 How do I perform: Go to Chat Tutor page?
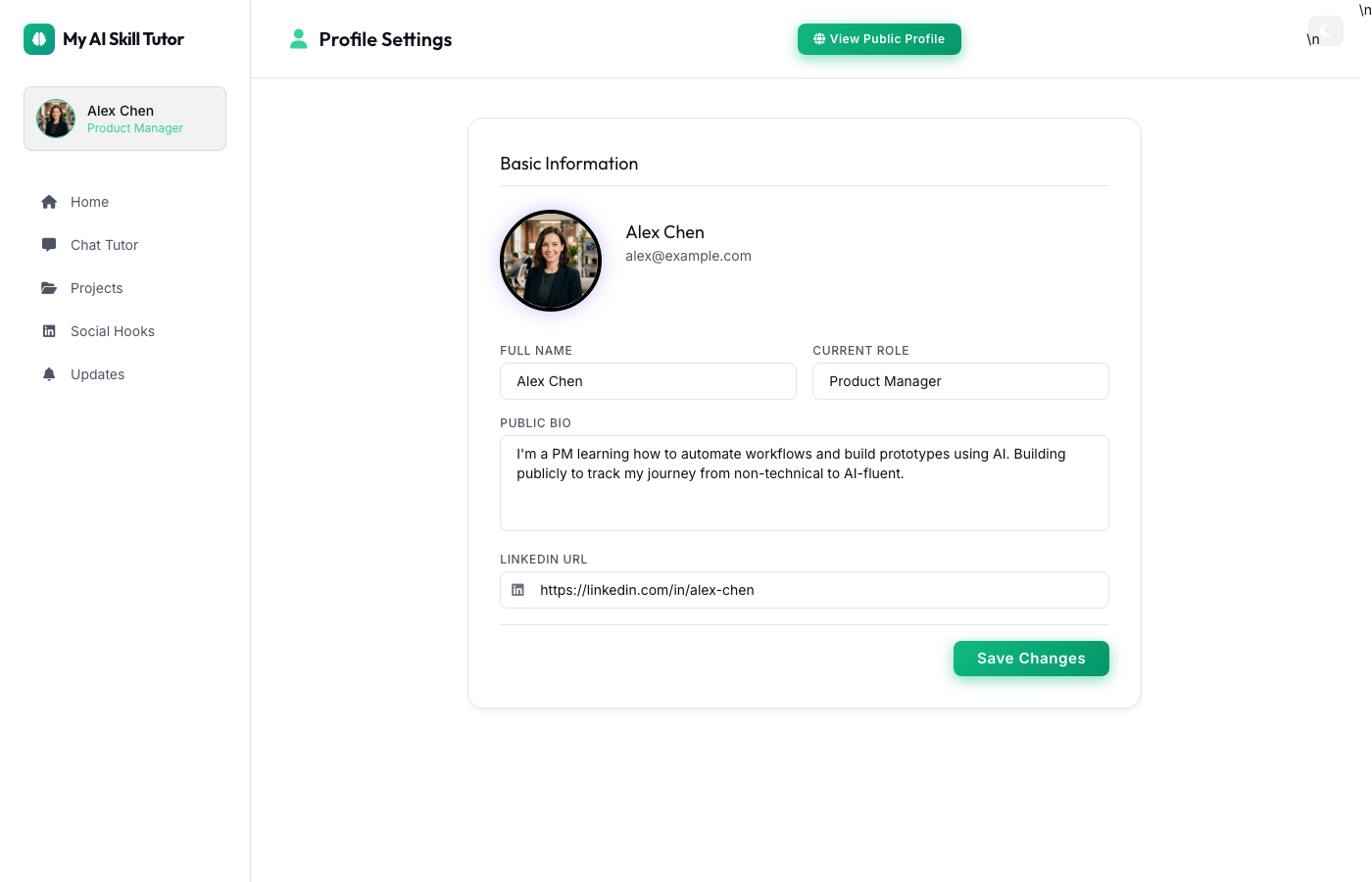(104, 245)
